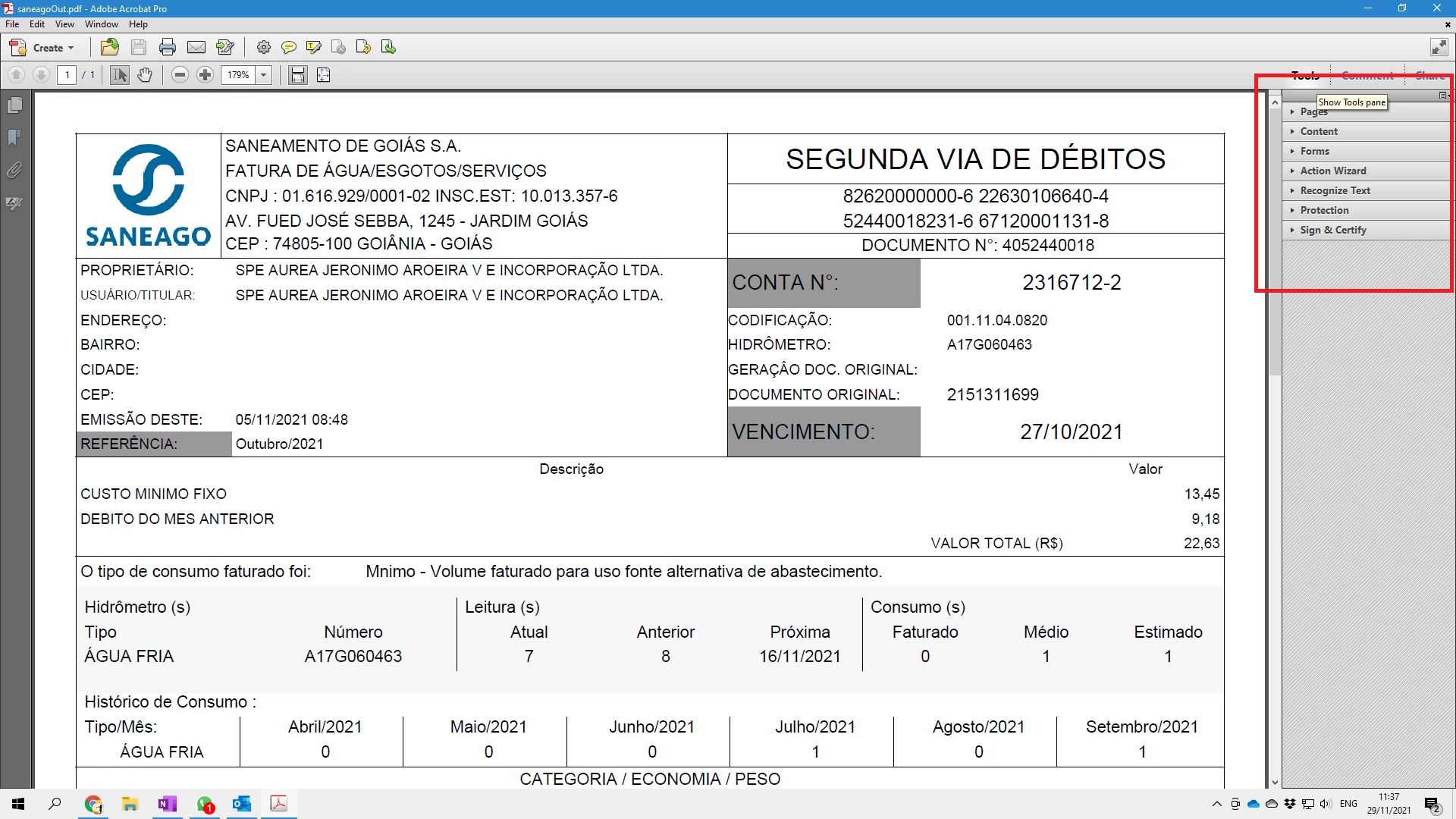Expand the Recognize Text section
The height and width of the screenshot is (819, 1456).
point(1335,190)
